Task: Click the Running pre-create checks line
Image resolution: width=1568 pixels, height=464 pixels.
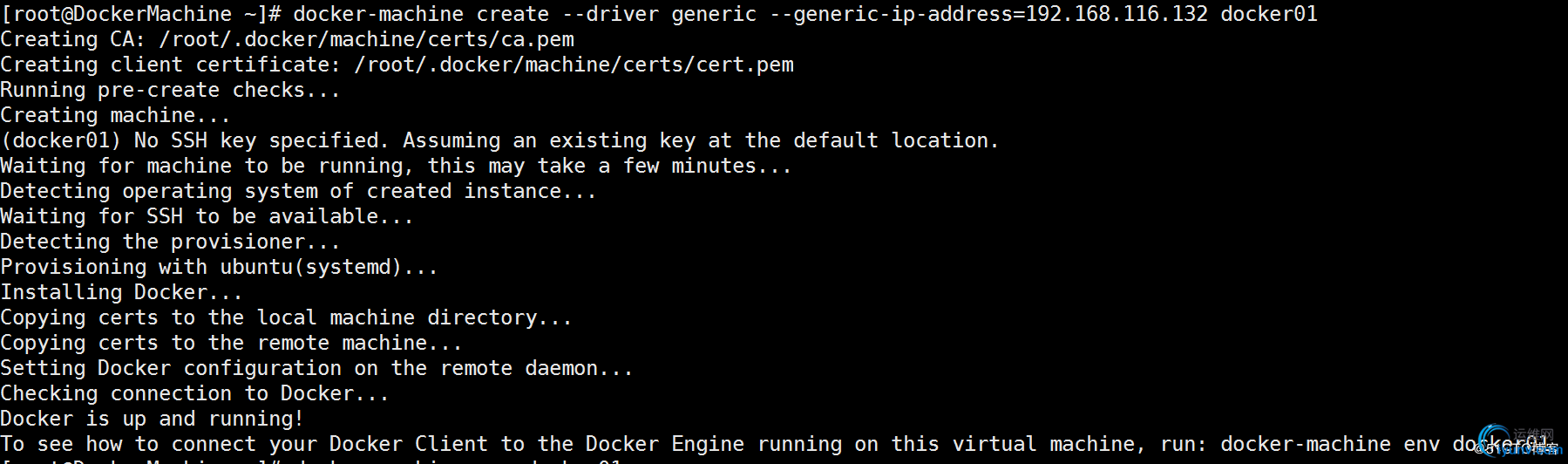Action: [170, 90]
